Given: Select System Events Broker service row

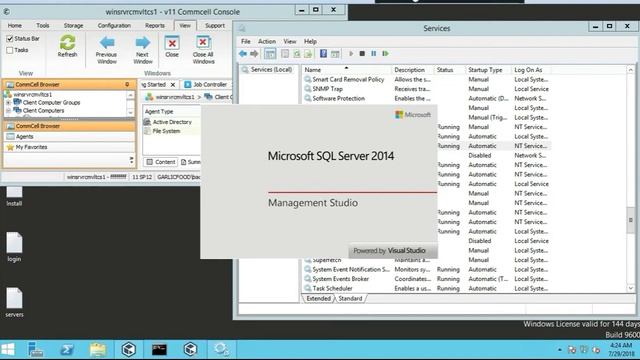Looking at the screenshot, I should (427, 279).
